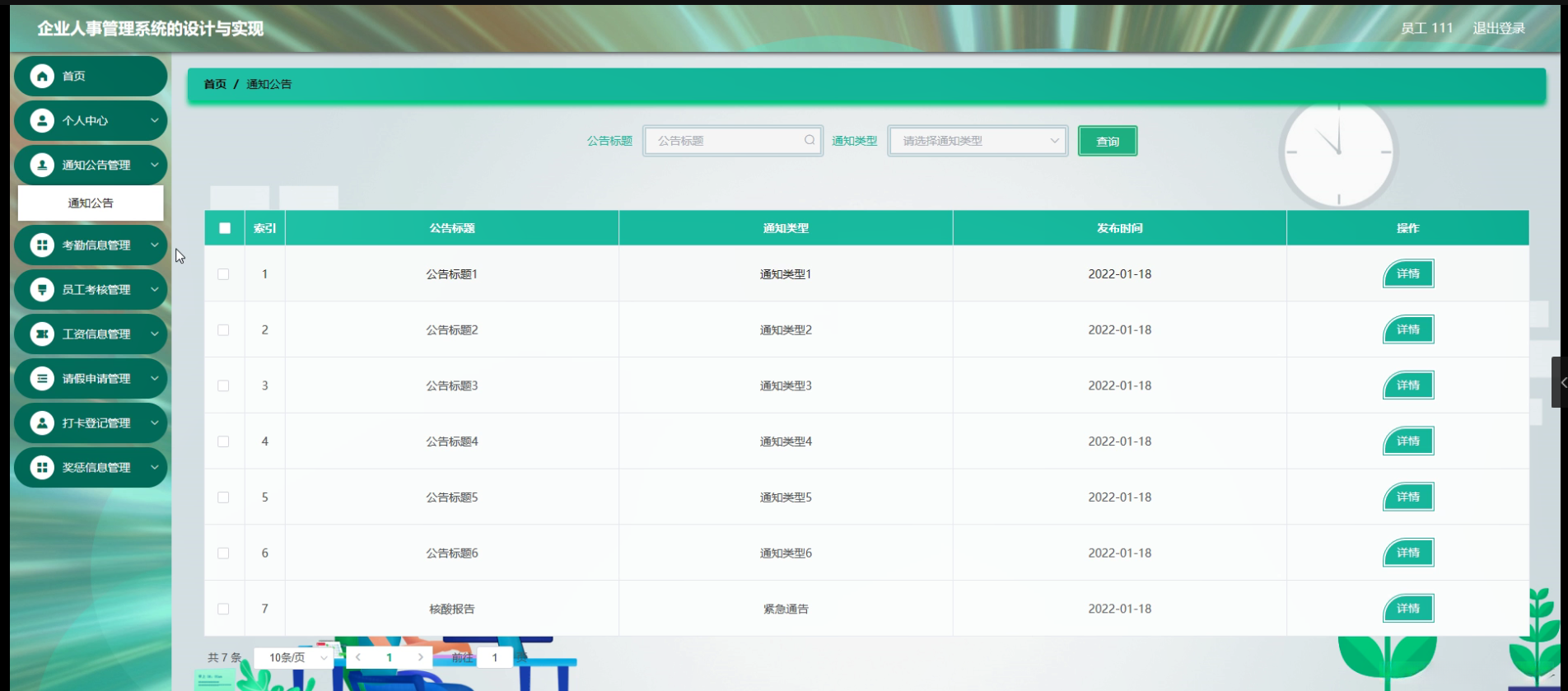This screenshot has width=1568, height=691.
Task: Click the side panel collapse arrow at right edge
Action: [1561, 382]
